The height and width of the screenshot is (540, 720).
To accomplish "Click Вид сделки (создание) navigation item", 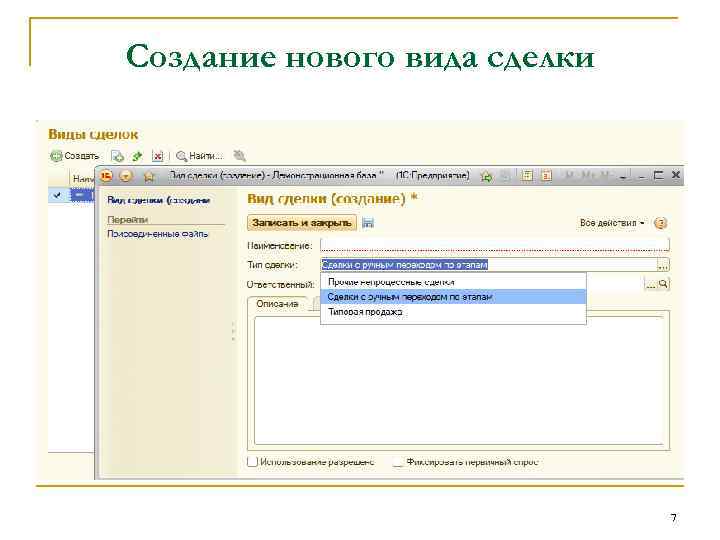I will (159, 200).
